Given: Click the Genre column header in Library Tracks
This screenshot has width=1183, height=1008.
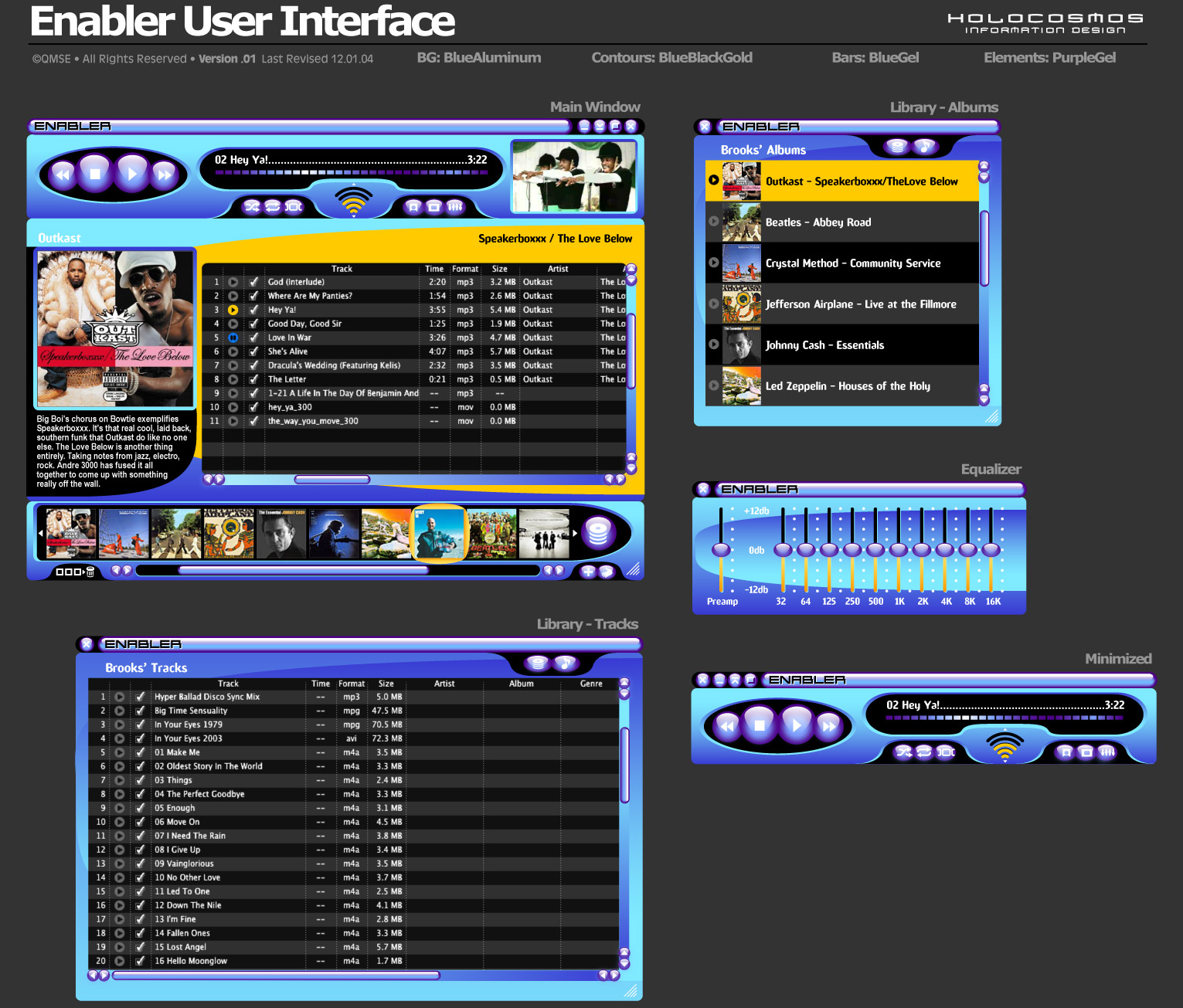Looking at the screenshot, I should point(591,684).
